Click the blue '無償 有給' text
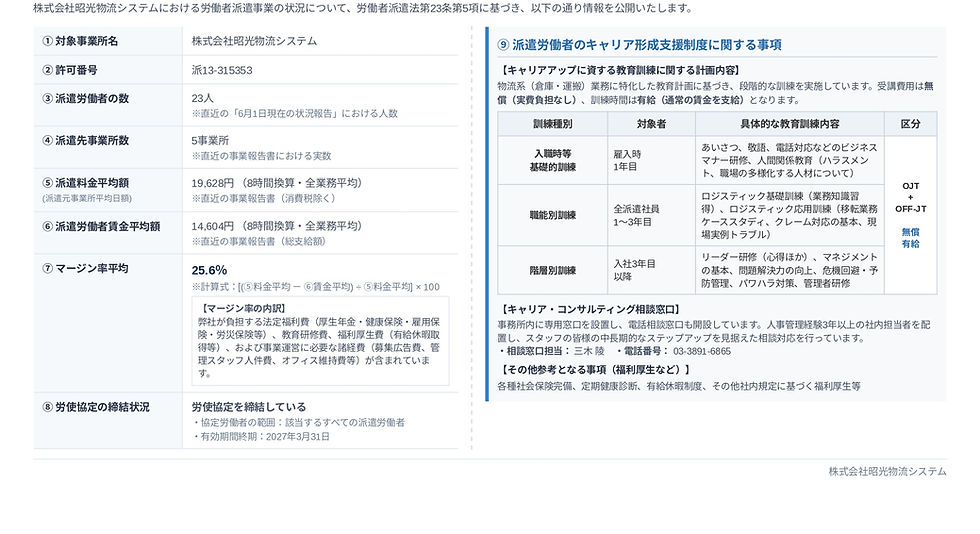This screenshot has height=534, width=980. 911,238
